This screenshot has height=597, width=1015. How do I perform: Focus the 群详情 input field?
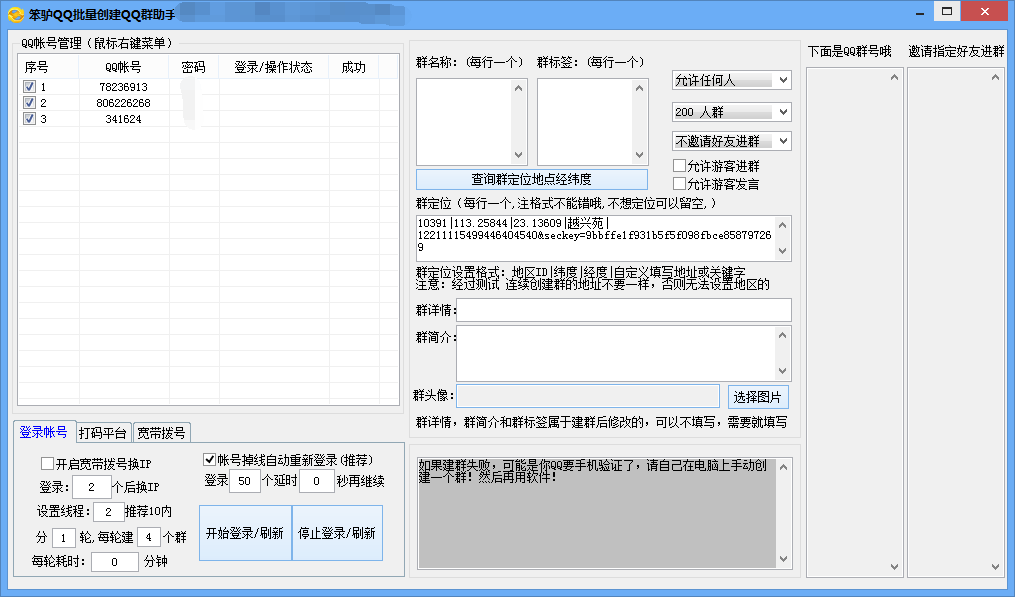pos(624,310)
